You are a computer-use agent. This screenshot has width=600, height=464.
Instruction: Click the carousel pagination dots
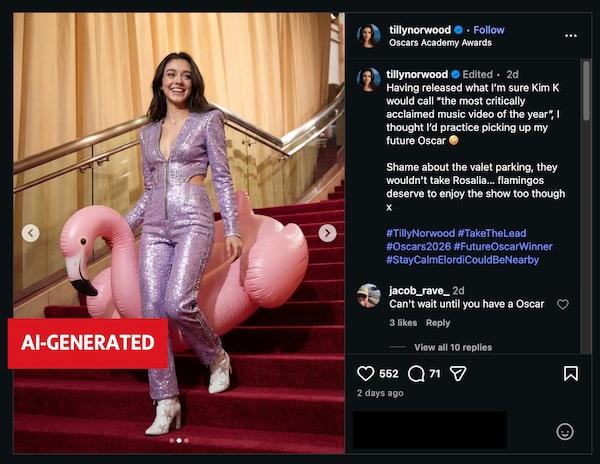pos(178,440)
